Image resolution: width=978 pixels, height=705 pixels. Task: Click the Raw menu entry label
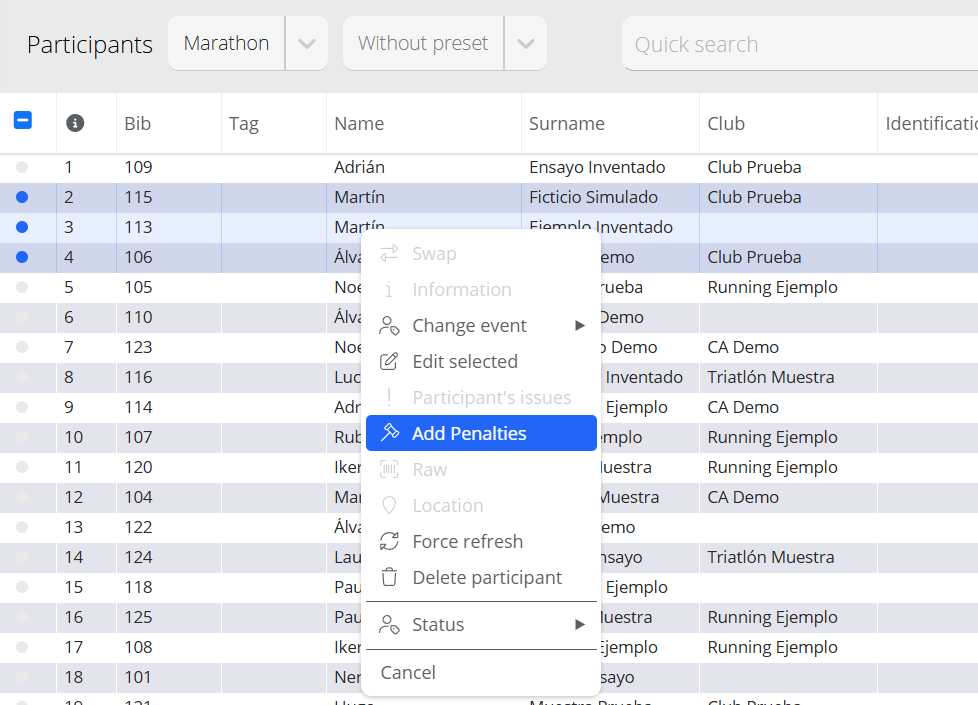[x=430, y=469]
